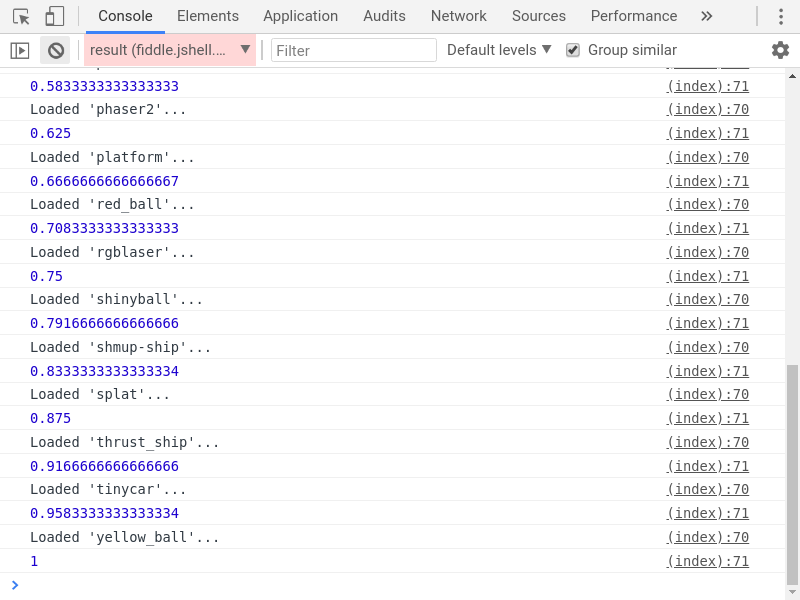Screen dimensions: 800x600
Task: Clear the console with the ban icon
Action: point(55,50)
